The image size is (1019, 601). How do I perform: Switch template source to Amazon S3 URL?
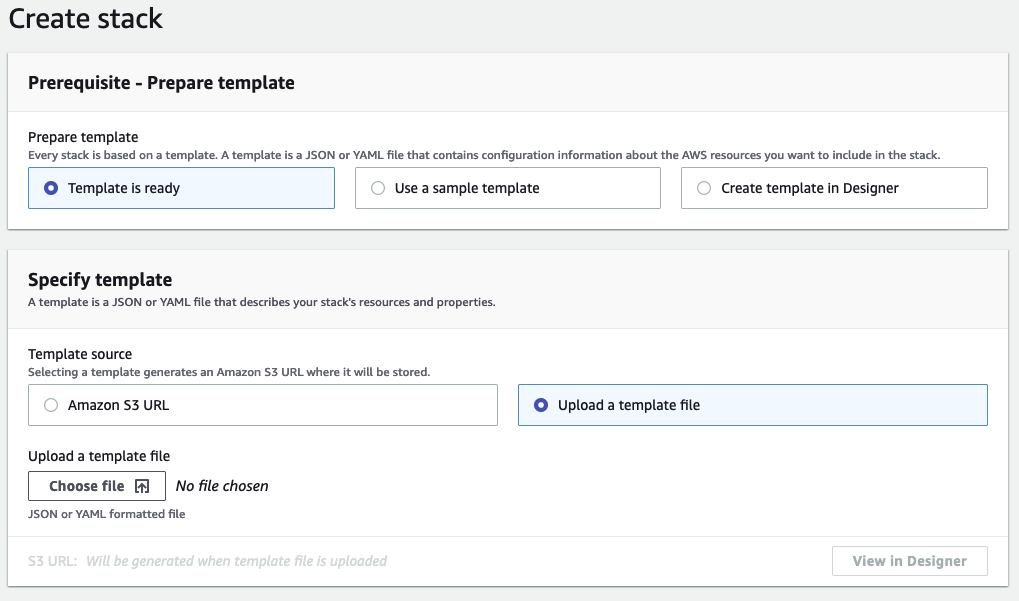pyautogui.click(x=52, y=405)
